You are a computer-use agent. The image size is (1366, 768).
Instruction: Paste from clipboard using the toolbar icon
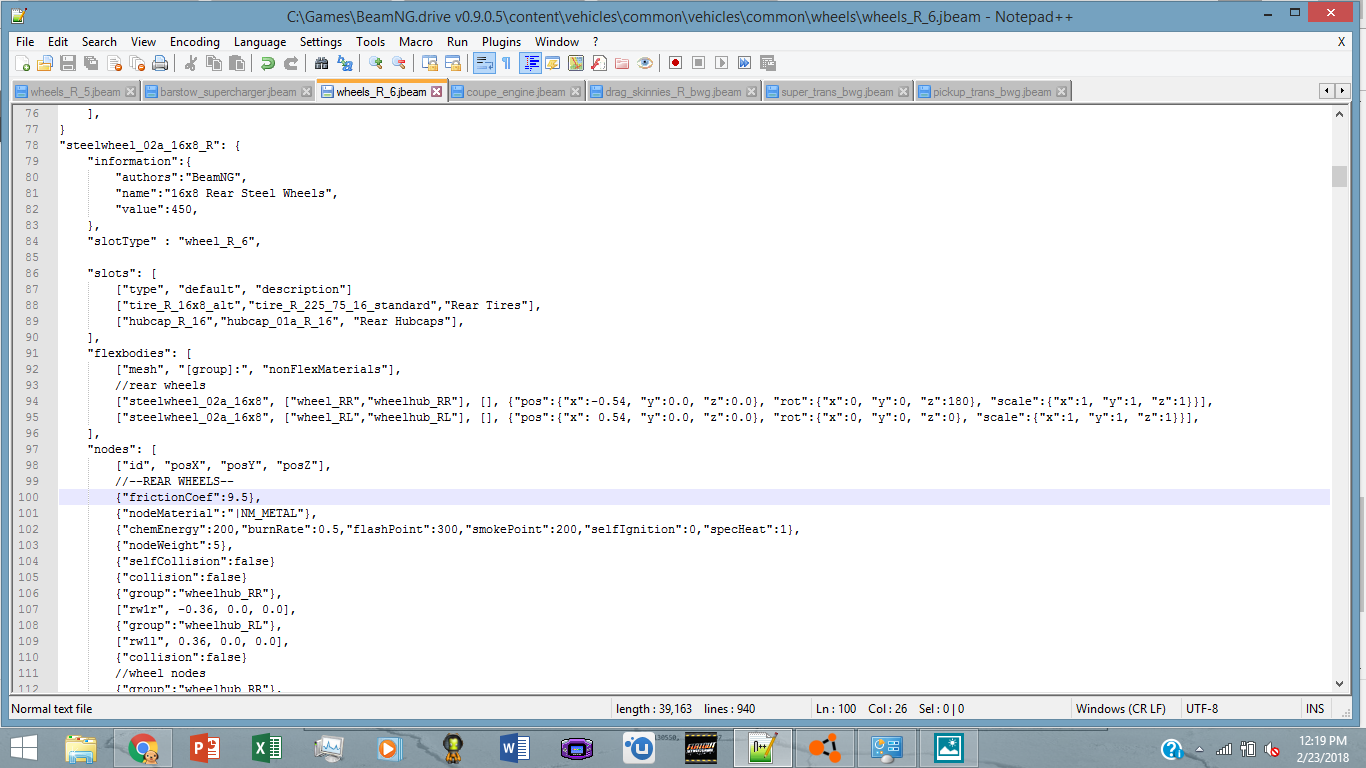236,63
